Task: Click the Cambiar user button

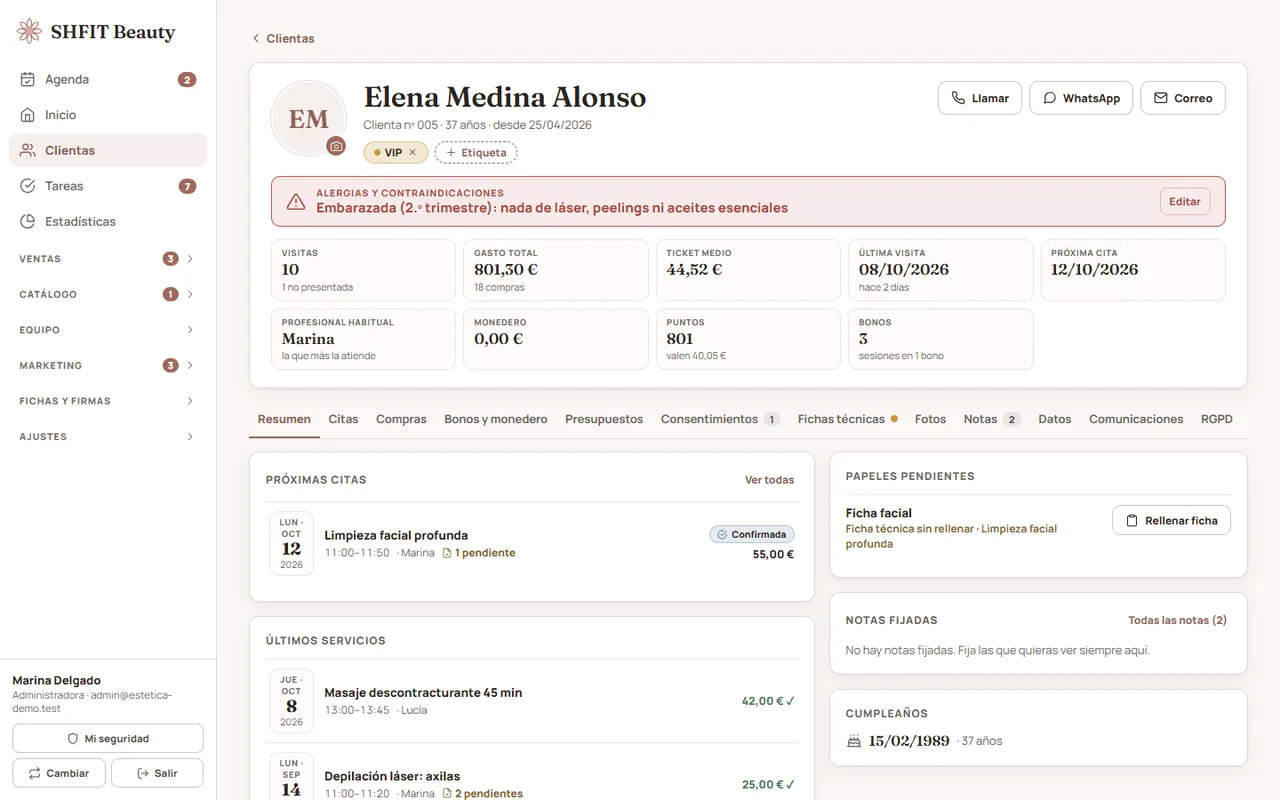Action: (58, 773)
